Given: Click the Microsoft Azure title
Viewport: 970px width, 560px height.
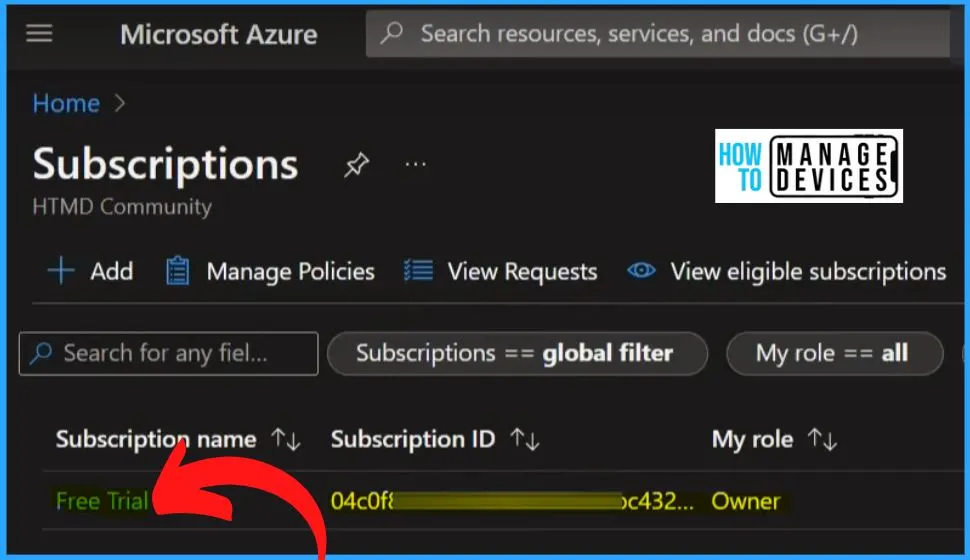Looking at the screenshot, I should coord(218,35).
